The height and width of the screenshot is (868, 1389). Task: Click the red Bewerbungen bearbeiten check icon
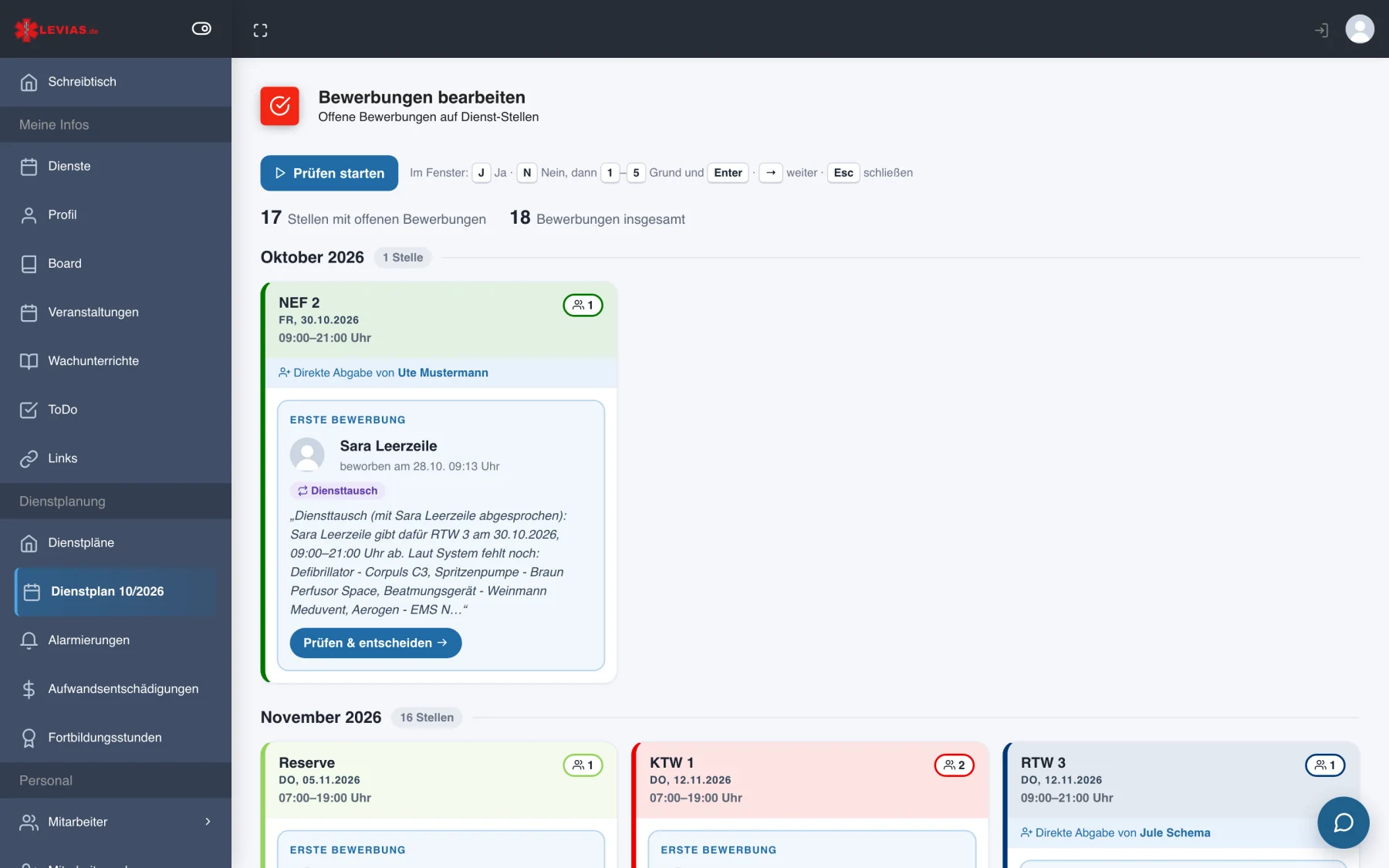tap(279, 106)
